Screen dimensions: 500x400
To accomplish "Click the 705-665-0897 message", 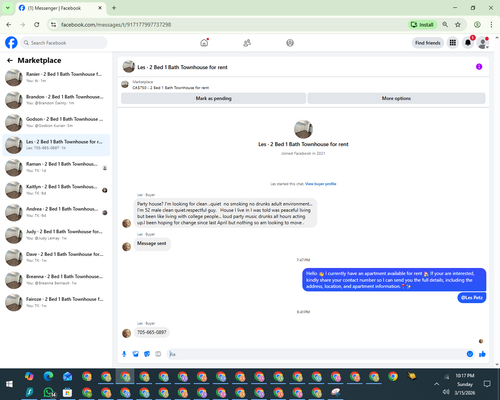I will coord(152,332).
